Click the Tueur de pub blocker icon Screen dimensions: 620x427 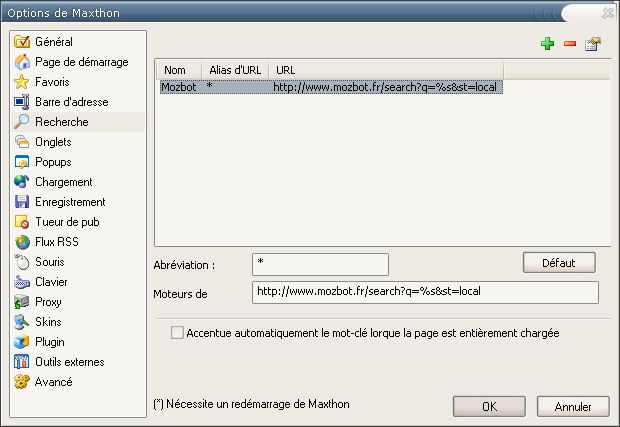point(22,222)
